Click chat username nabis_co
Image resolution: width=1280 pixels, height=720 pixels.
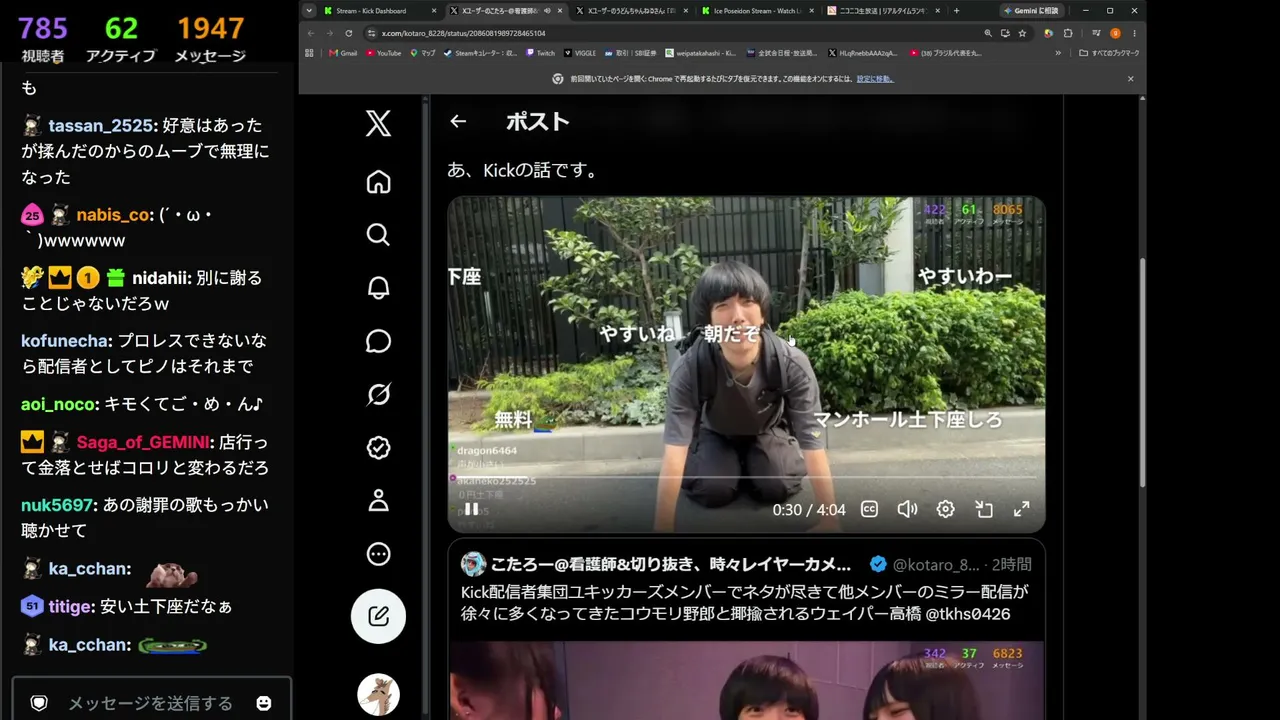[113, 215]
